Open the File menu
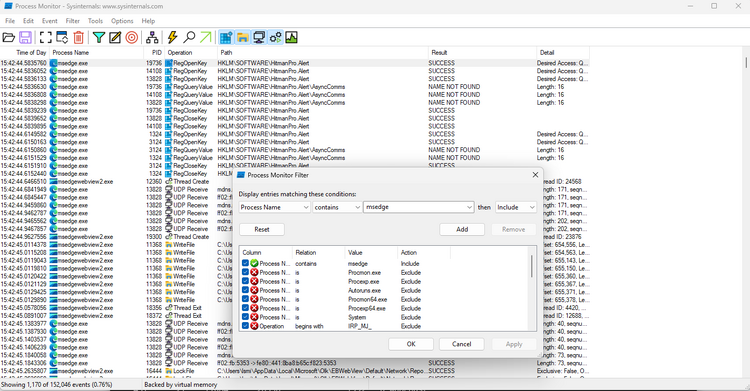This screenshot has height=391, width=750. (x=10, y=21)
